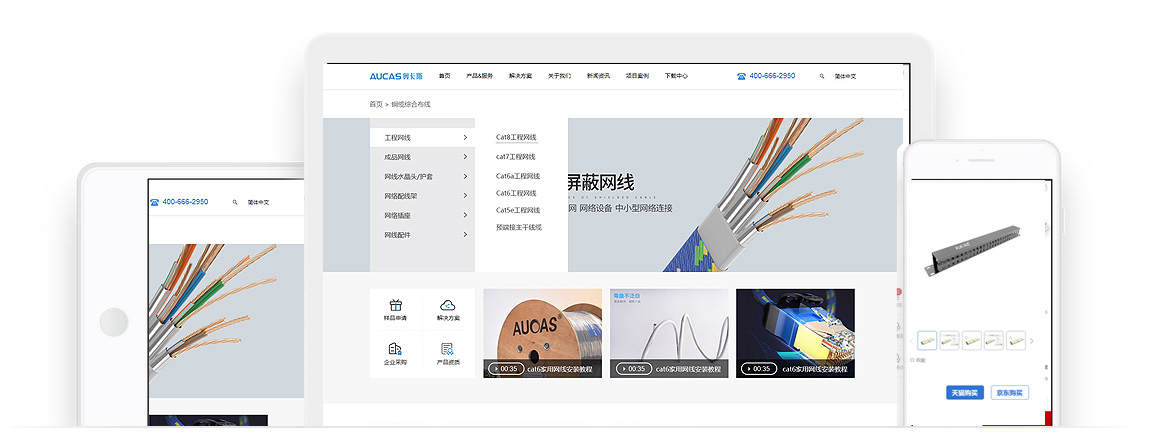The width and height of the screenshot is (1165, 433).
Task: Expand the 网络配线架 category chevron
Action: 465,196
